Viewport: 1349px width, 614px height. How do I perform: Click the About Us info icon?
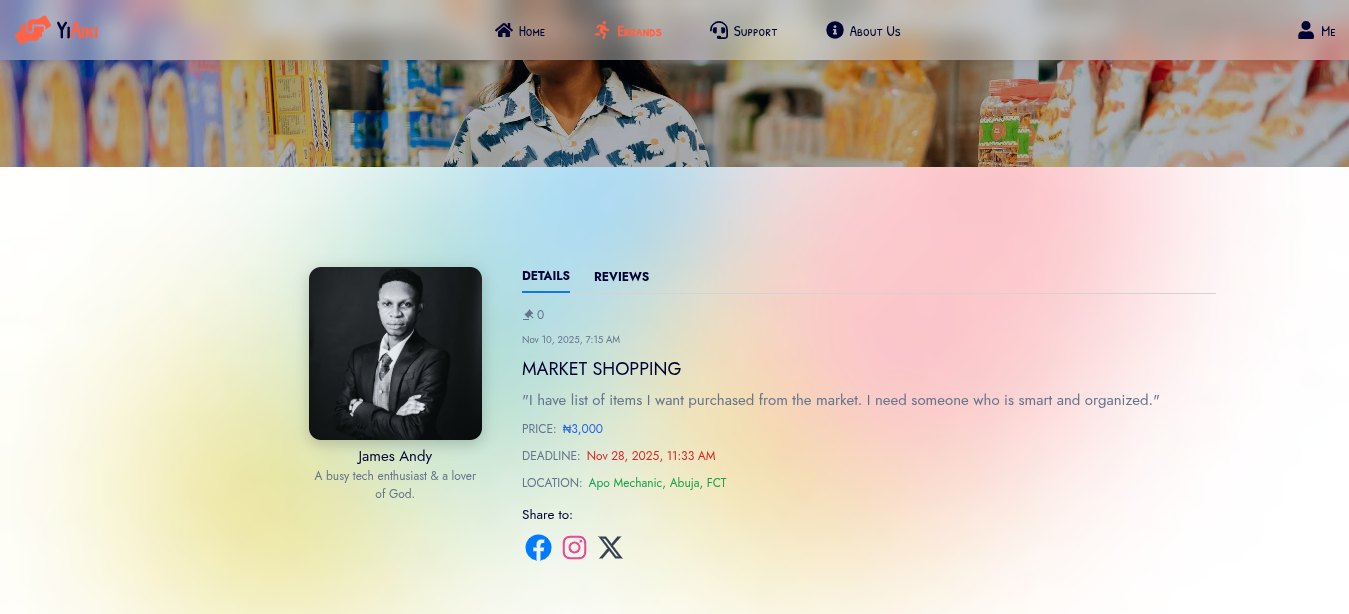tap(835, 30)
